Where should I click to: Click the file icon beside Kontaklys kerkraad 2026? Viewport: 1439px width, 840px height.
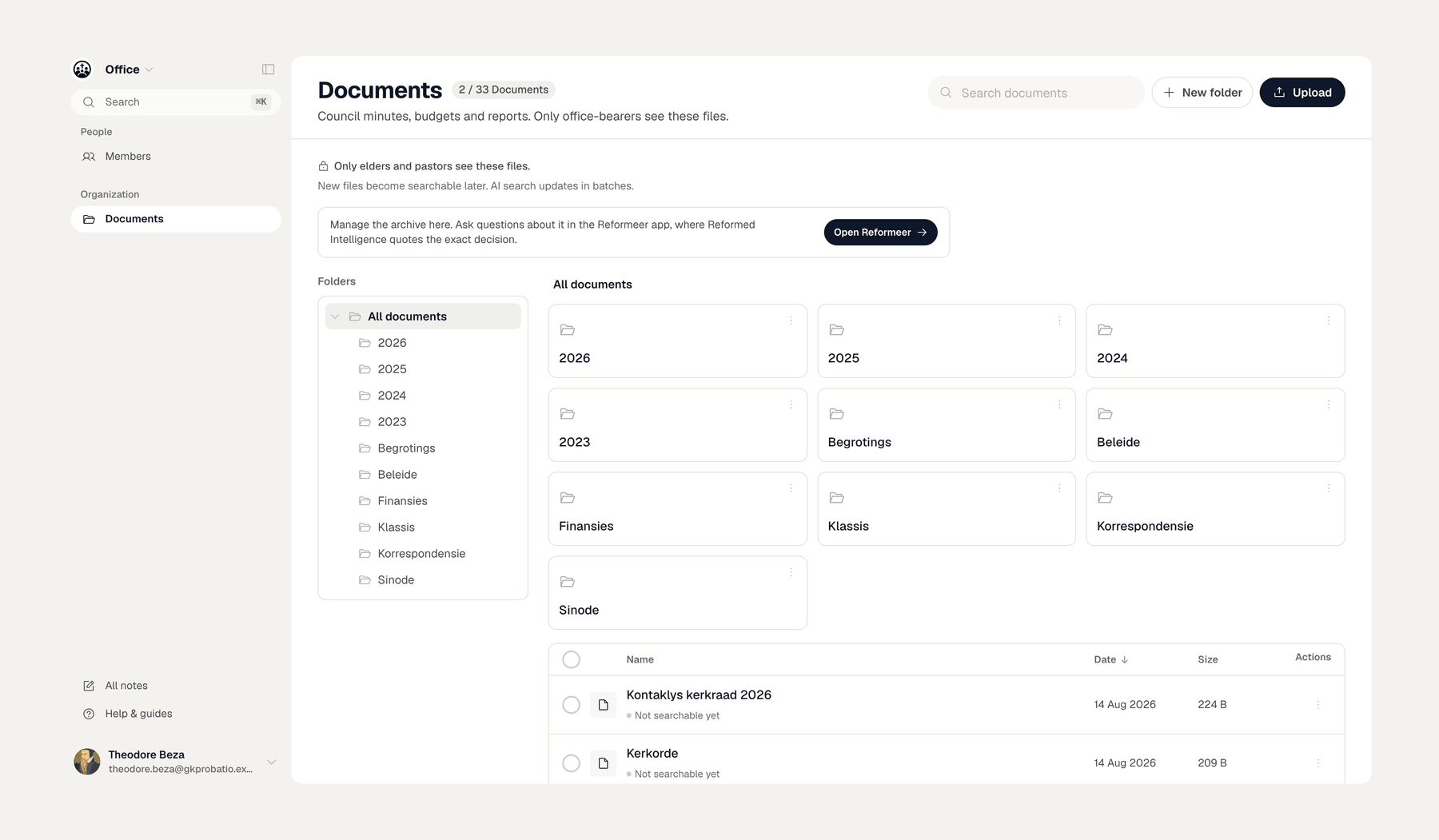pos(604,705)
